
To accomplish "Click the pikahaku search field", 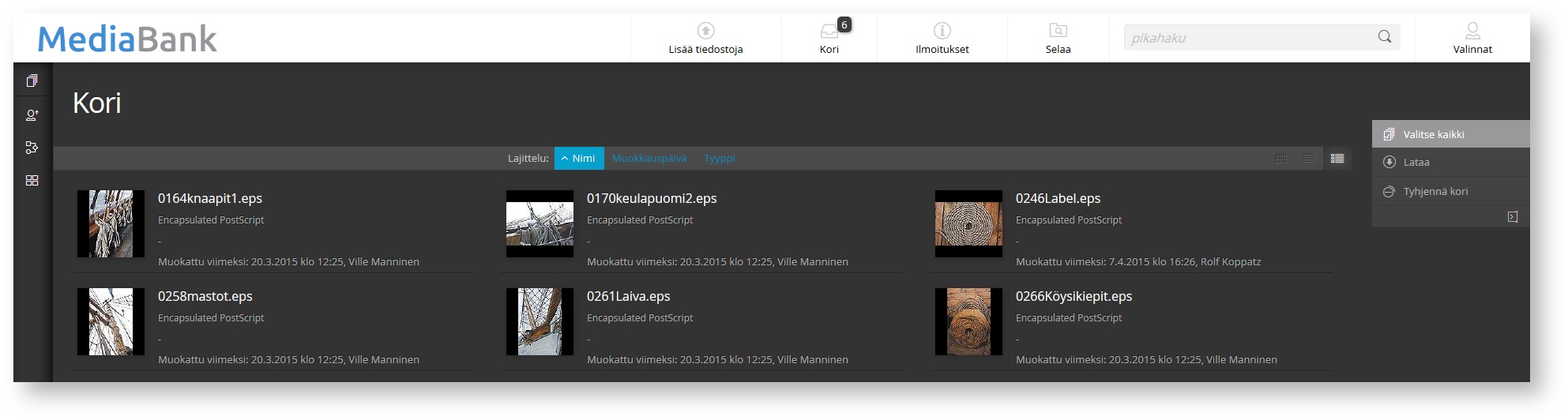I will (x=1248, y=38).
